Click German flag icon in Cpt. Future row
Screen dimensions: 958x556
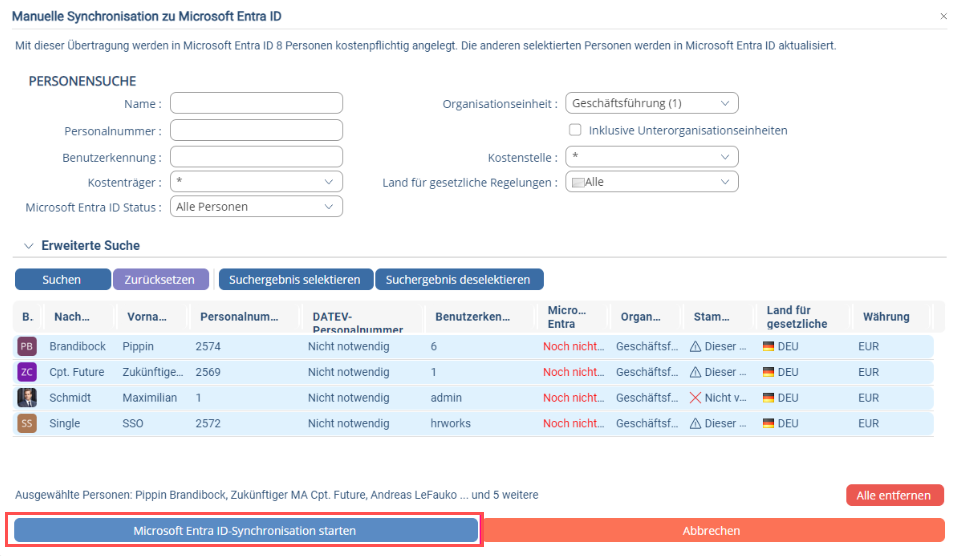coord(769,372)
